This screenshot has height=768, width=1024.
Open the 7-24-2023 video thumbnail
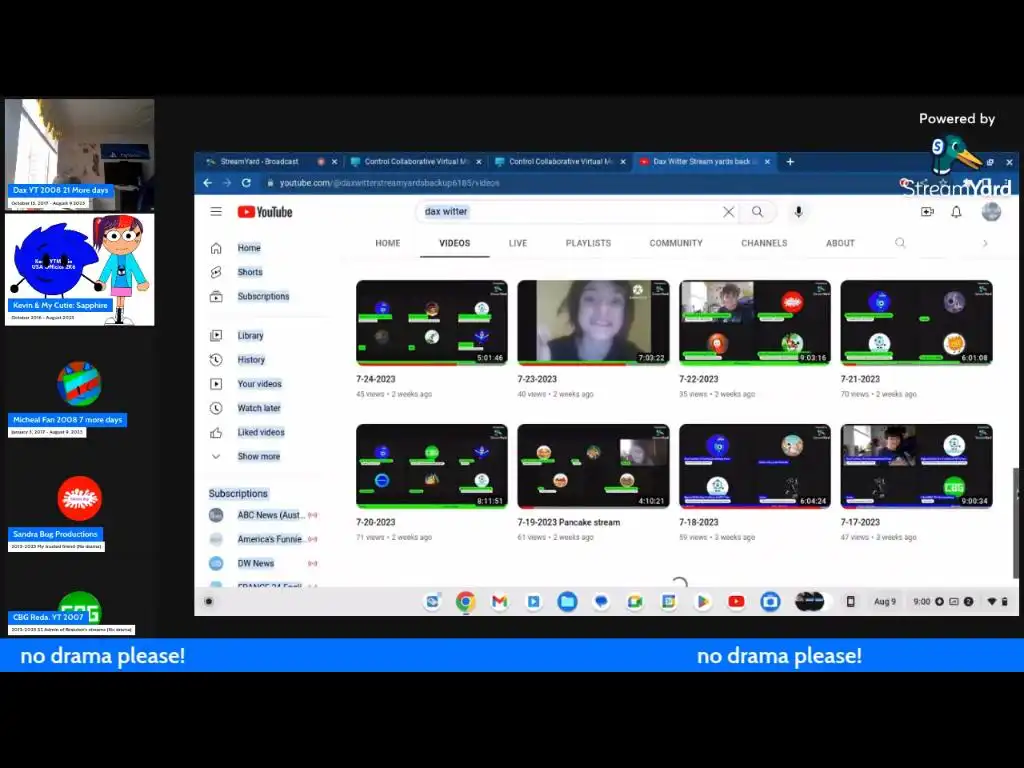(432, 323)
